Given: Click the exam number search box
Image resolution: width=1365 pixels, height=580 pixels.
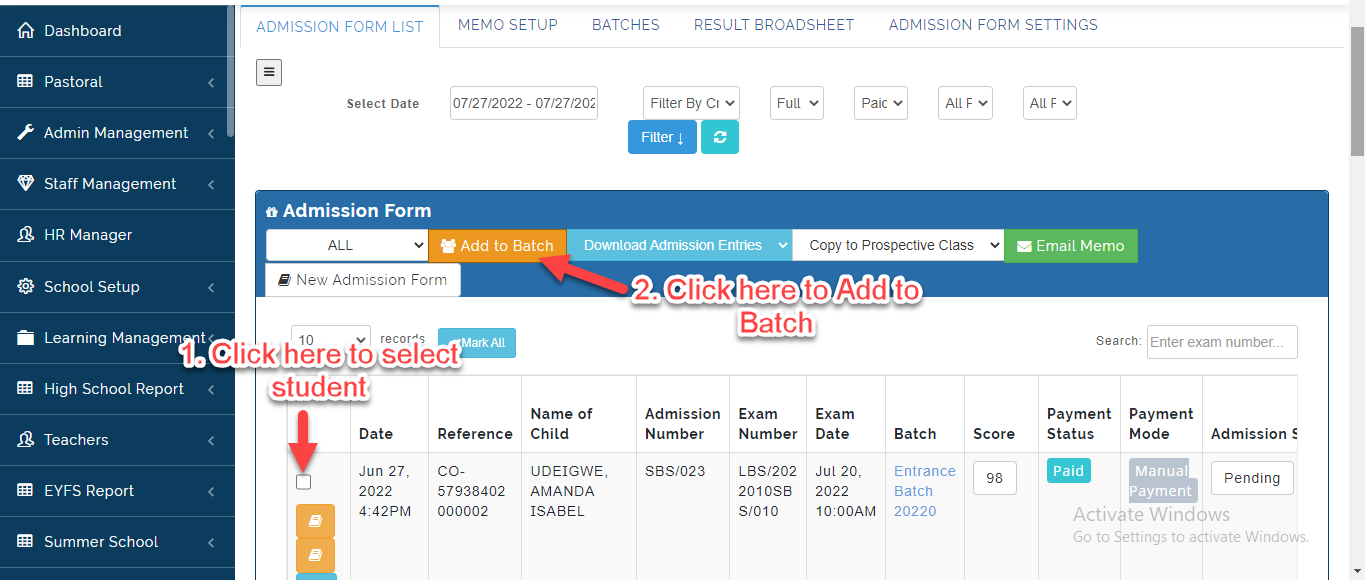Looking at the screenshot, I should click(x=1222, y=342).
